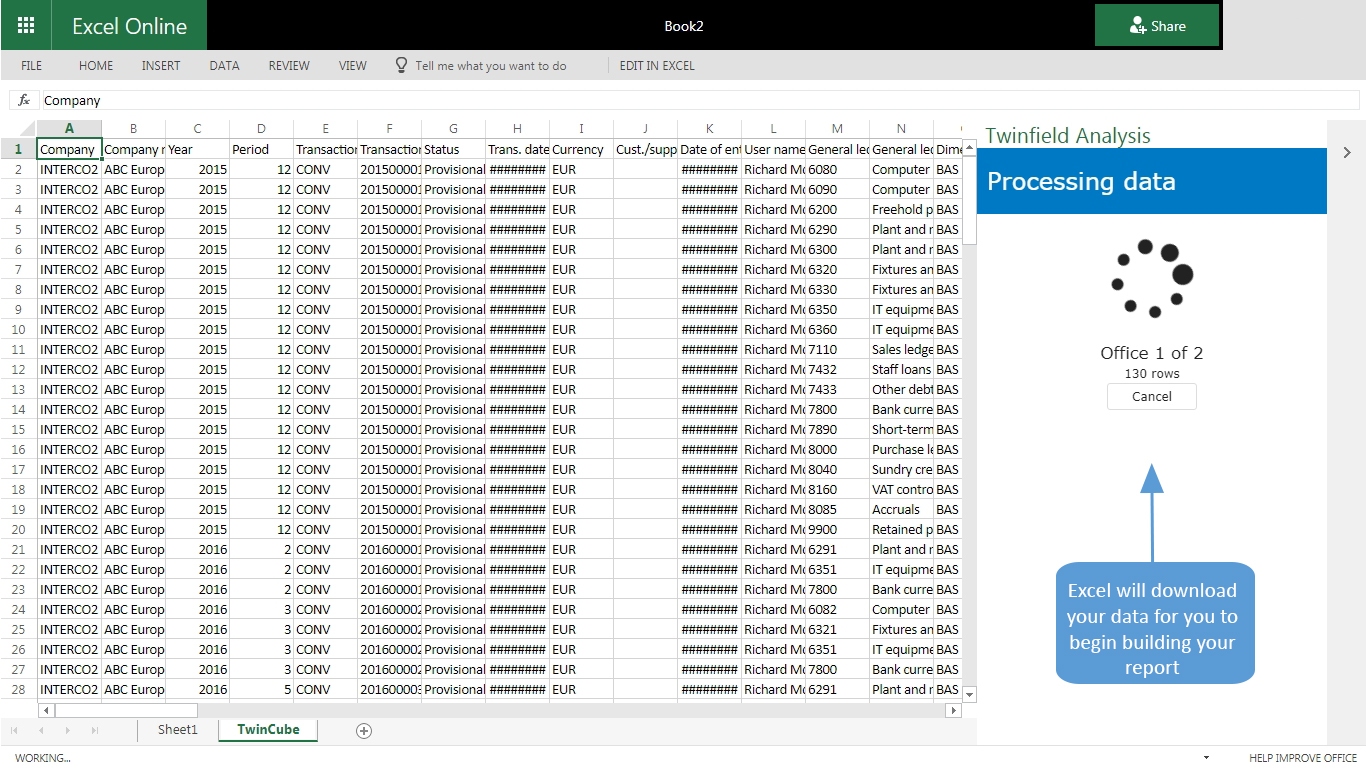
Task: Select the VIEW ribbon tab
Action: (353, 66)
